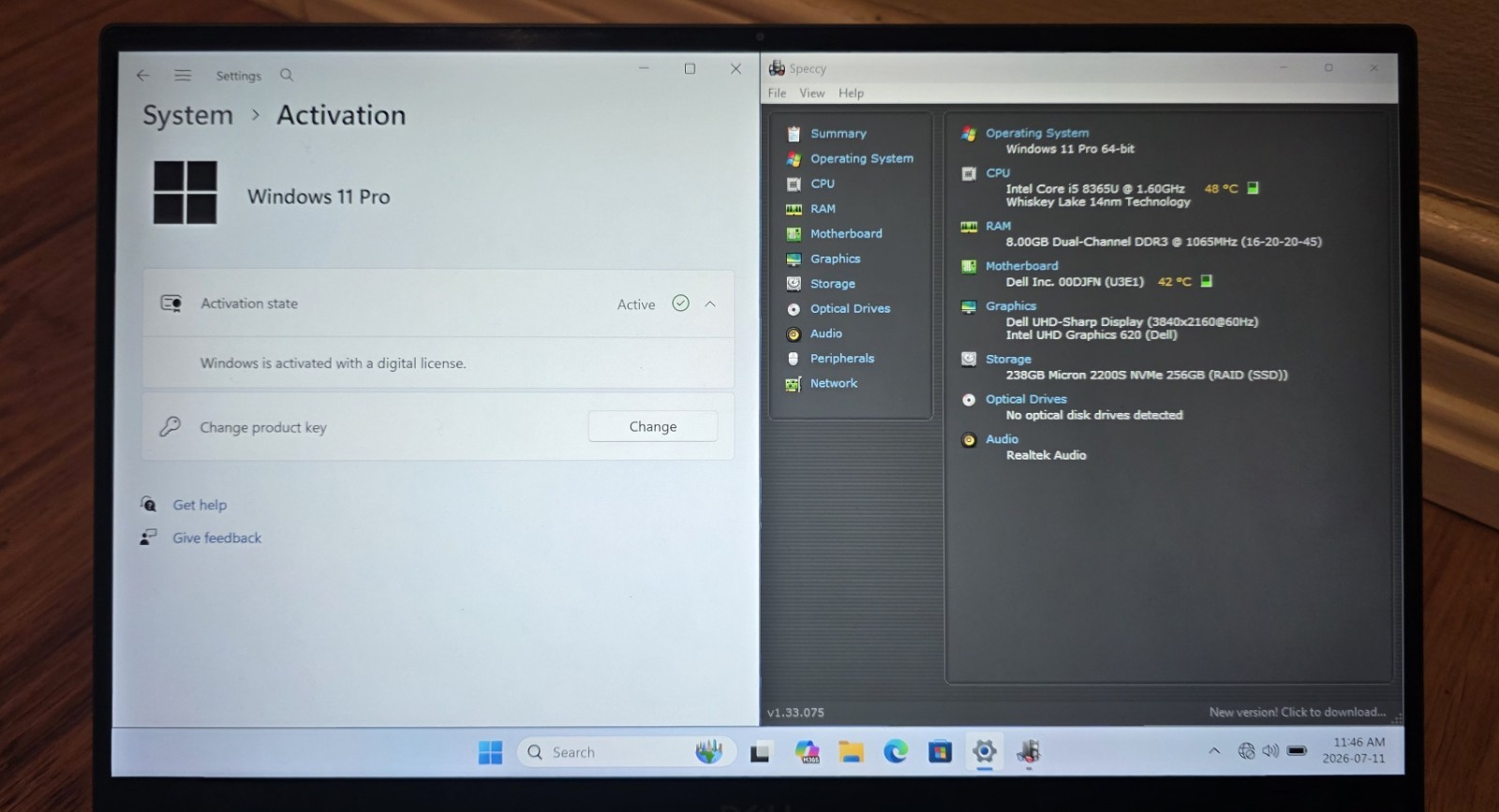Open the Speccy File menu
The width and height of the screenshot is (1499, 812).
coord(777,94)
